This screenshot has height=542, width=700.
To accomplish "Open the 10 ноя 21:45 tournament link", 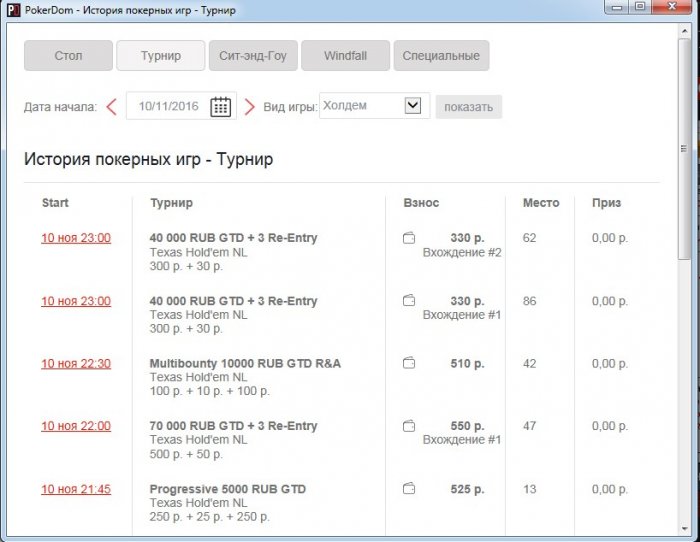I will click(76, 489).
